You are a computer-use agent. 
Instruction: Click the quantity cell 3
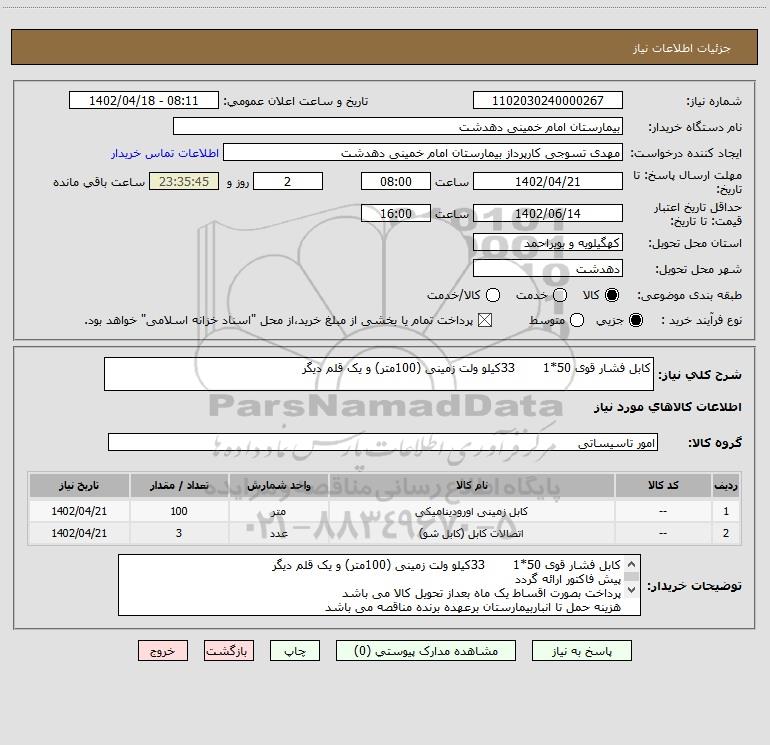point(179,533)
